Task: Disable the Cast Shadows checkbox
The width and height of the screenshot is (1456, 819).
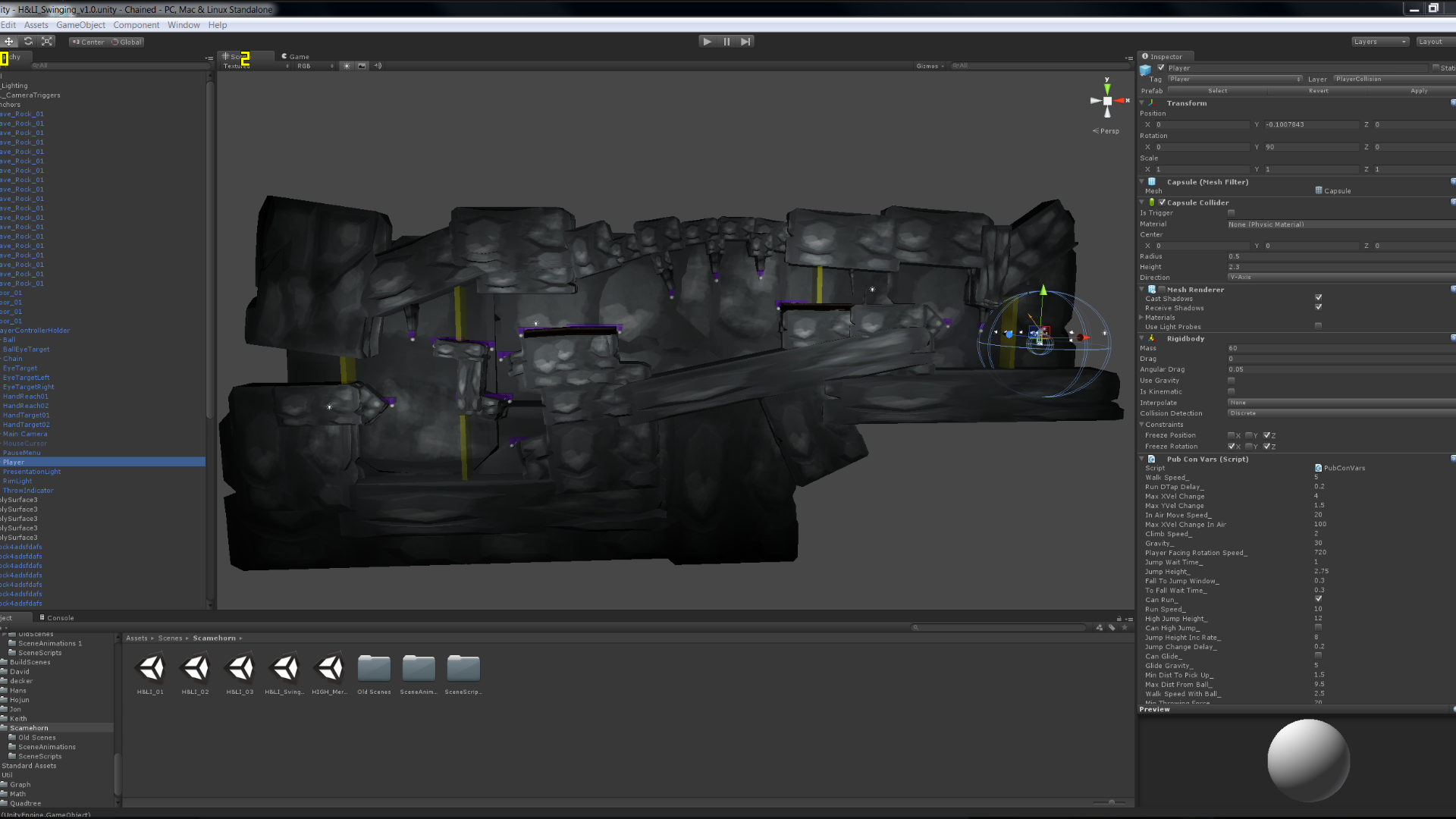Action: pos(1318,298)
